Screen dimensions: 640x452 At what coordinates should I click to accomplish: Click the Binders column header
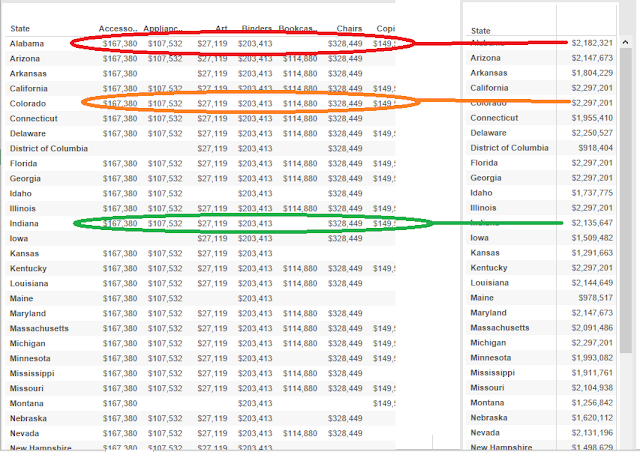click(257, 29)
